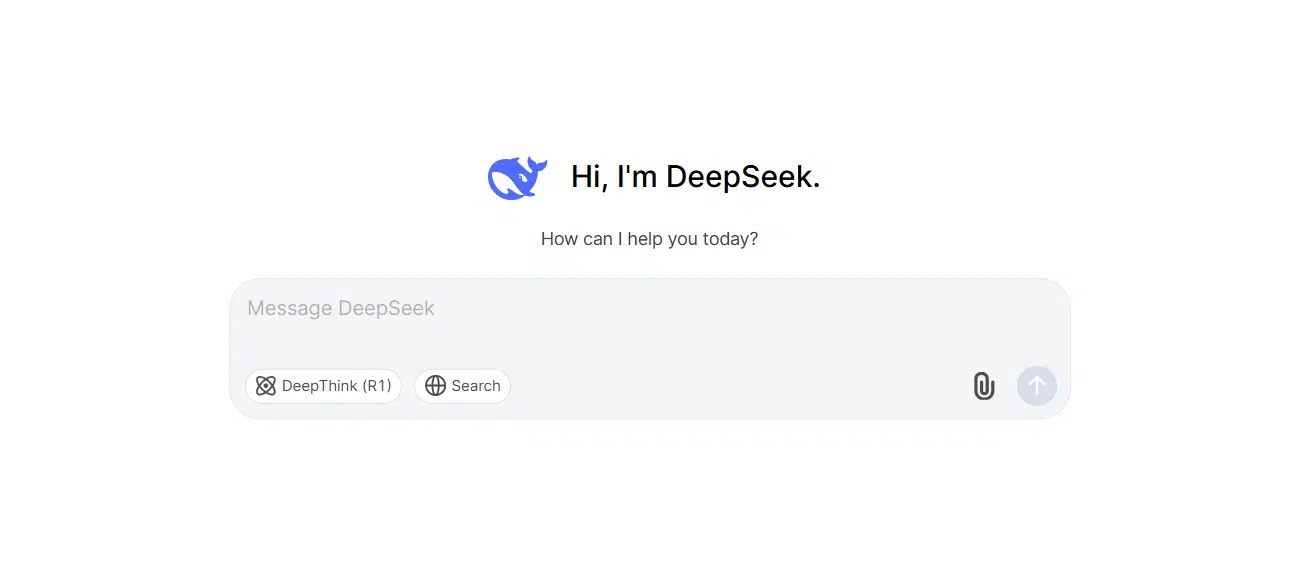The height and width of the screenshot is (586, 1312).
Task: Select the upward arrow send icon
Action: point(1037,386)
